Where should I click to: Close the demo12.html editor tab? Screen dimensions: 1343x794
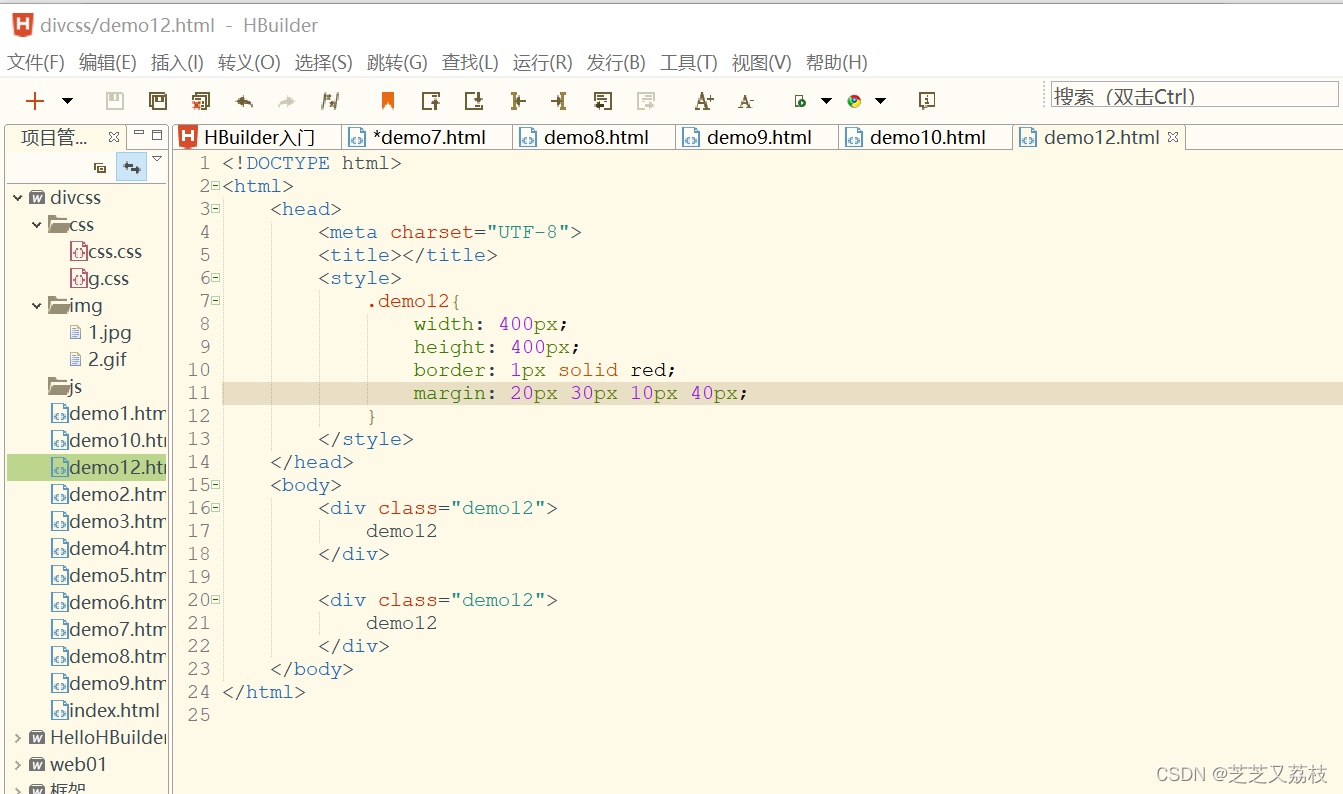coord(1173,137)
